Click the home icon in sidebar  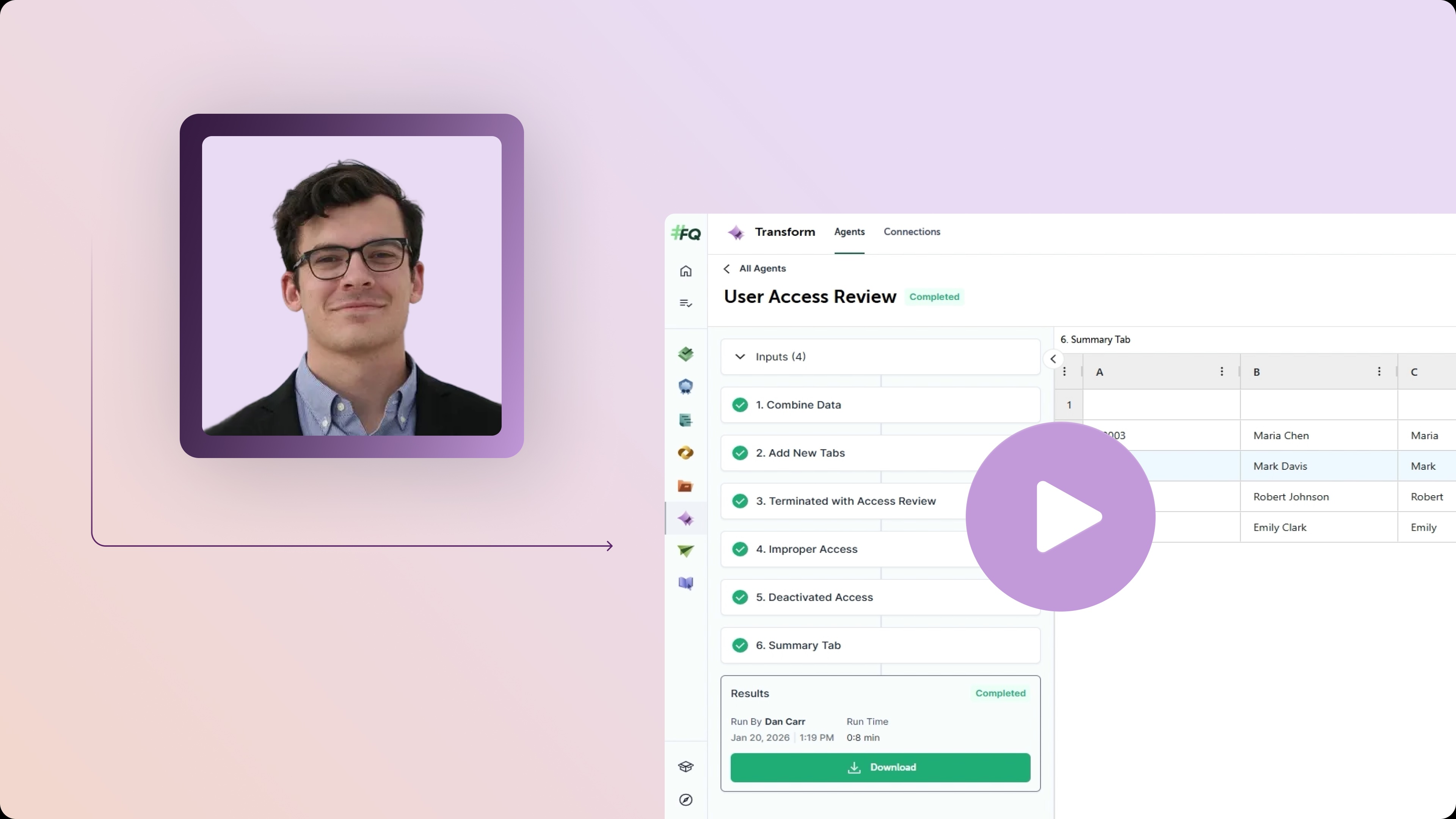point(686,271)
